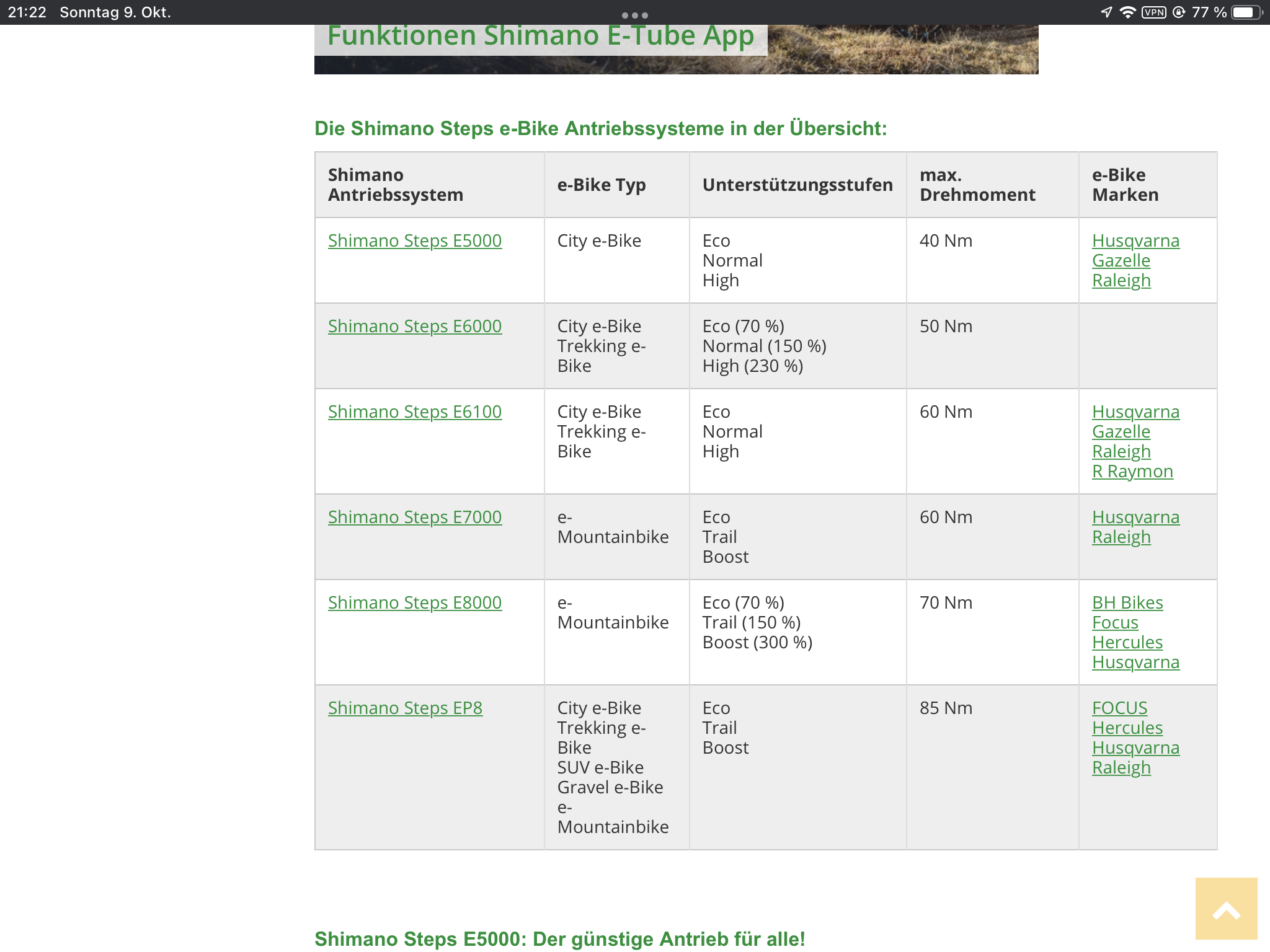Open Hercules link in E8000 row
Image resolution: width=1270 pixels, height=952 pixels.
click(x=1127, y=642)
